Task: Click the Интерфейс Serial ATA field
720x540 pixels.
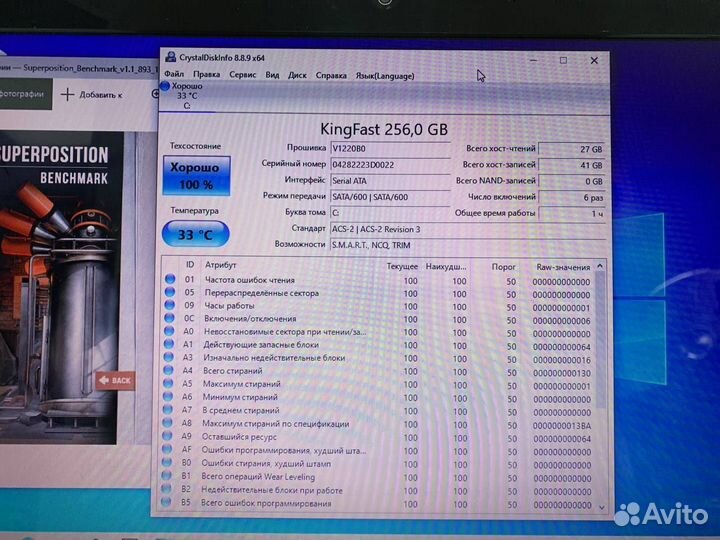Action: [x=390, y=180]
